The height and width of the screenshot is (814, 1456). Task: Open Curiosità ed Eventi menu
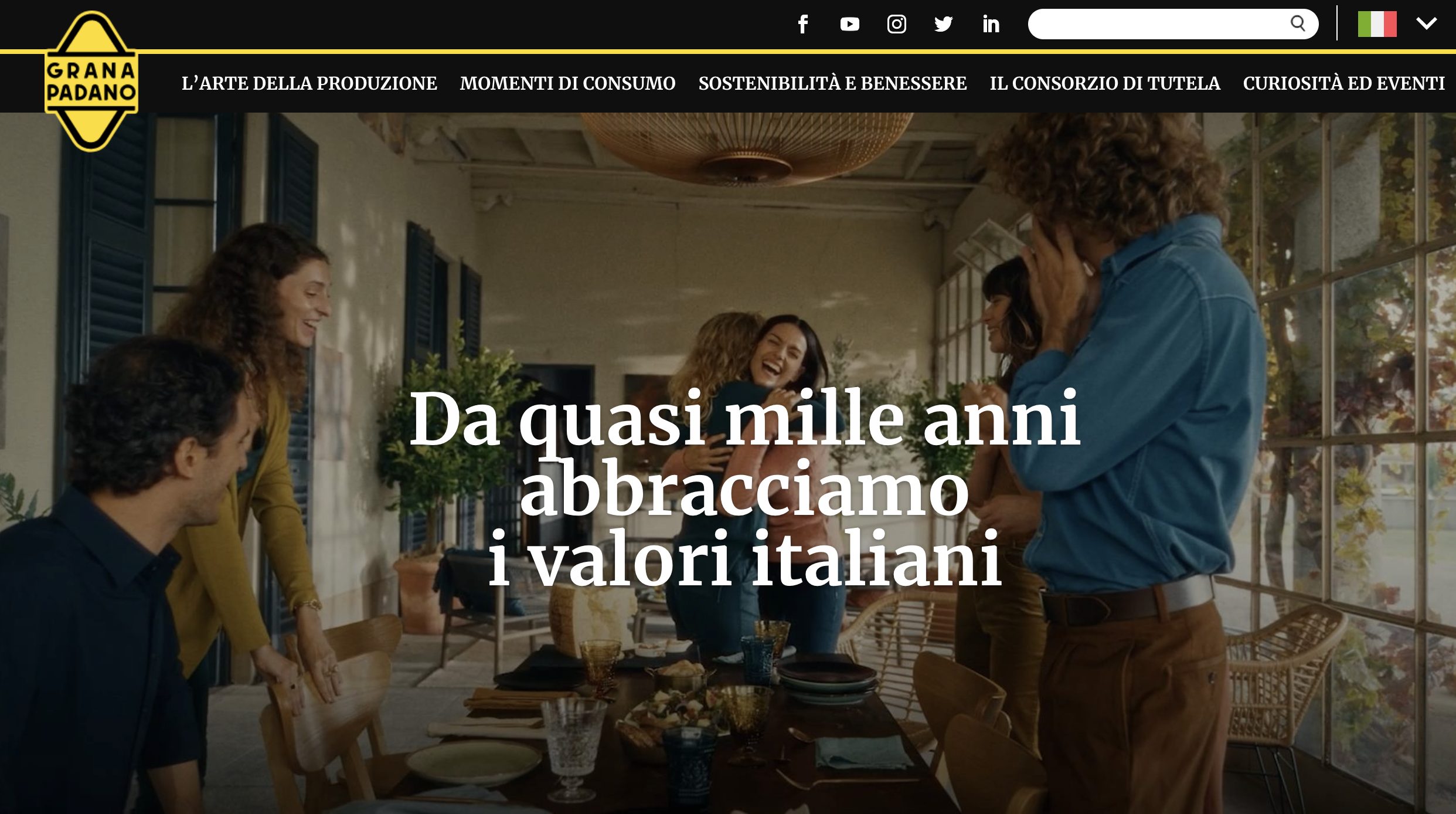(x=1343, y=83)
